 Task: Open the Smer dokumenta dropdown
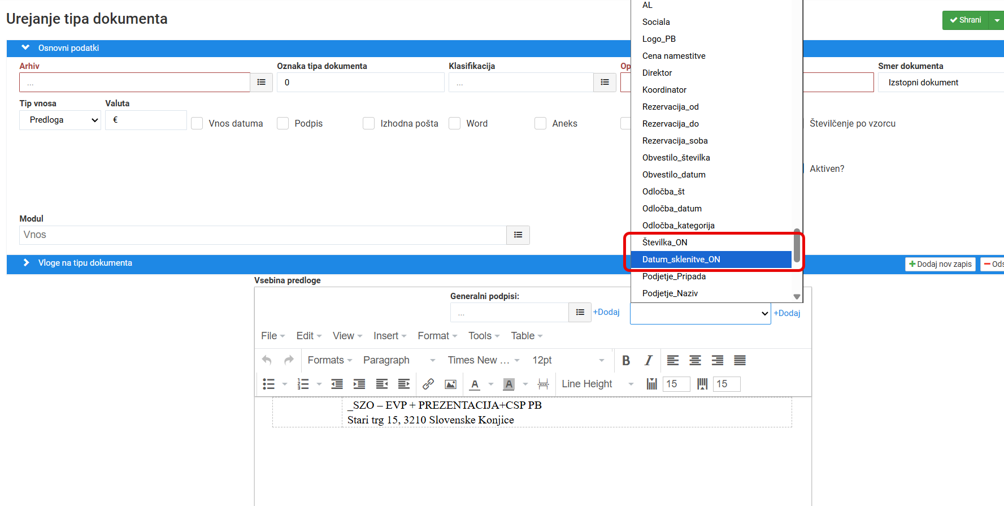(941, 82)
